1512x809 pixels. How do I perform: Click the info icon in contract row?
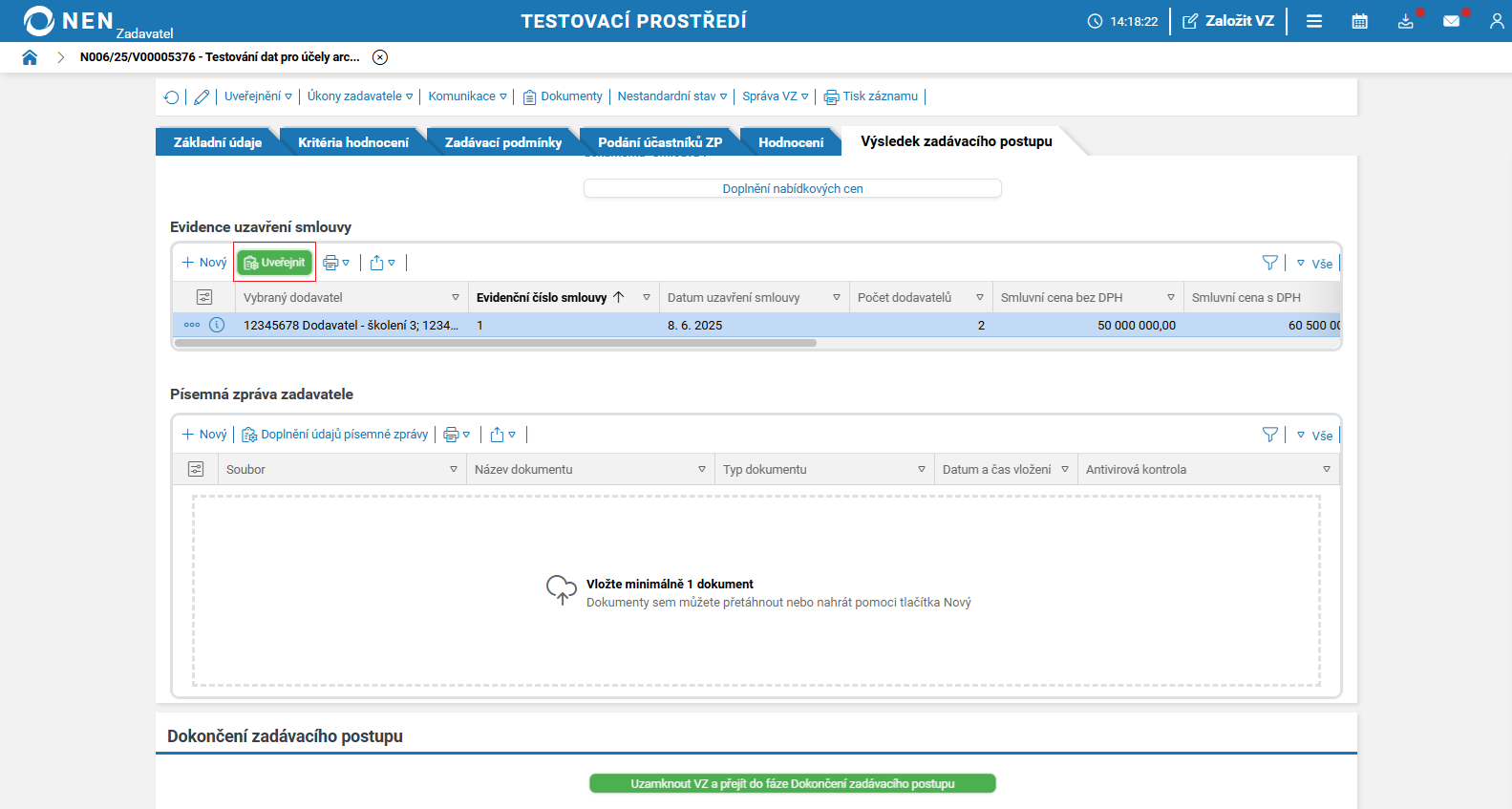point(217,325)
